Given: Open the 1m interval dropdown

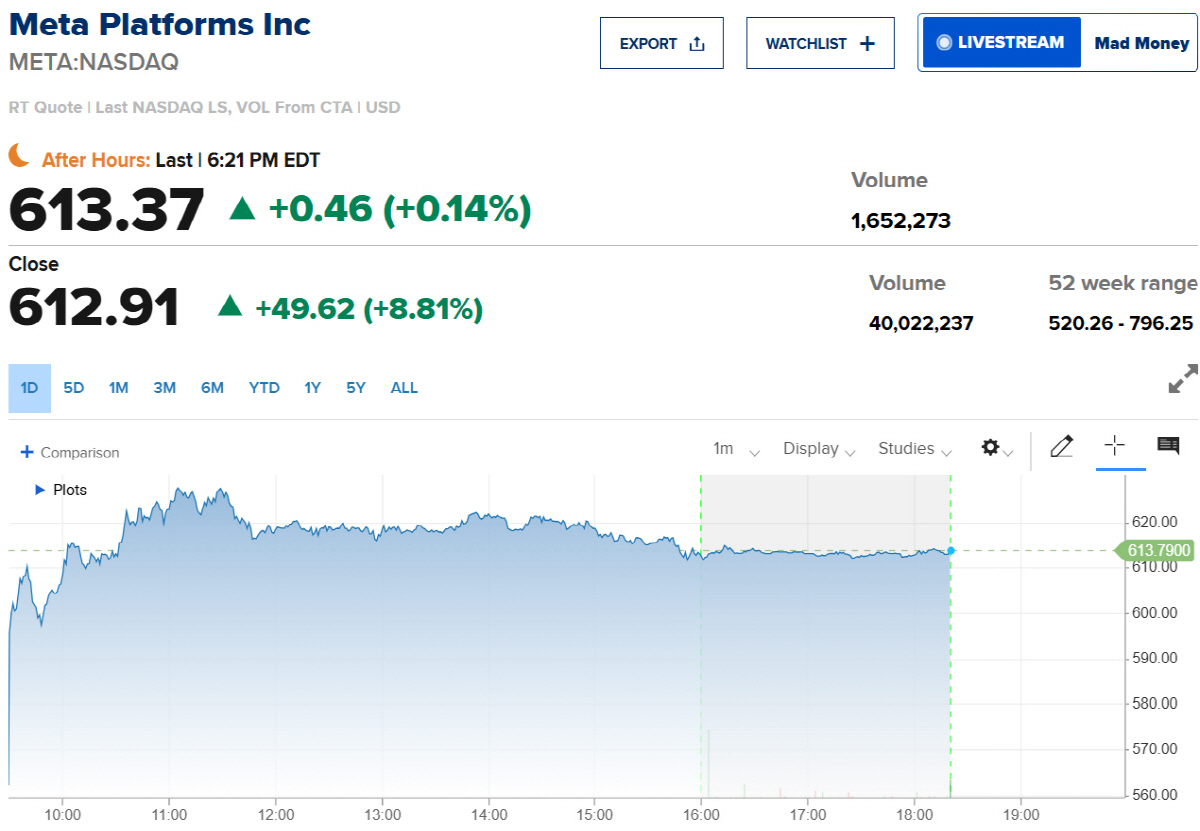Looking at the screenshot, I should coord(736,449).
